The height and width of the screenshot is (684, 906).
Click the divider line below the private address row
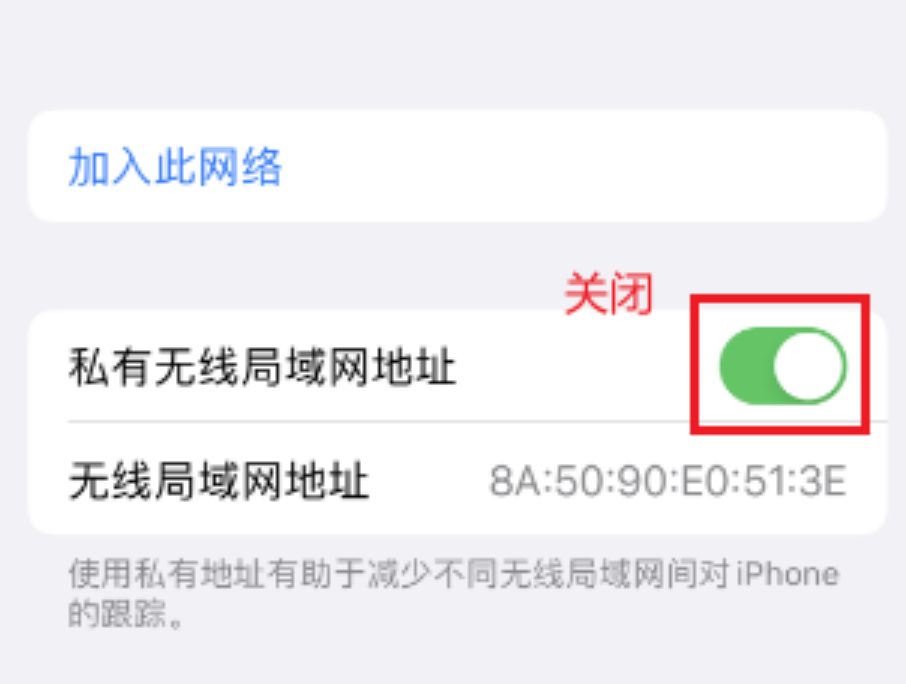pos(477,422)
